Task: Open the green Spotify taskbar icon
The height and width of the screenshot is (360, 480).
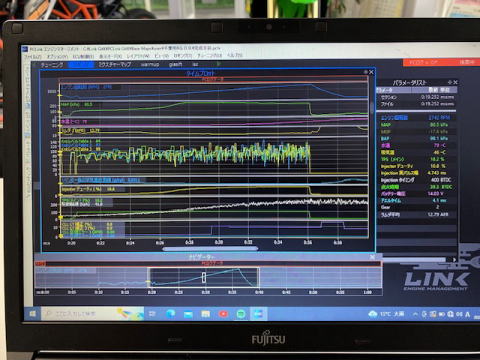Action: (241, 314)
